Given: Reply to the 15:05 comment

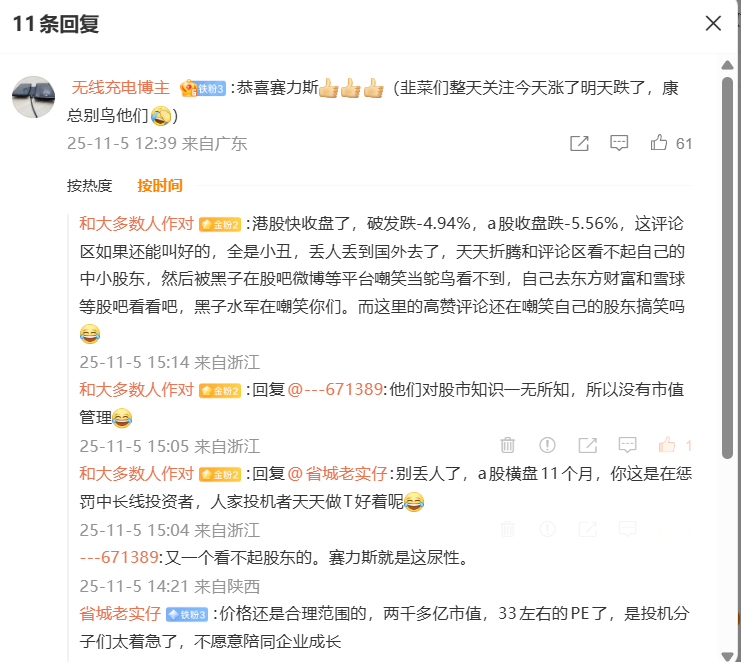Looking at the screenshot, I should coord(628,445).
